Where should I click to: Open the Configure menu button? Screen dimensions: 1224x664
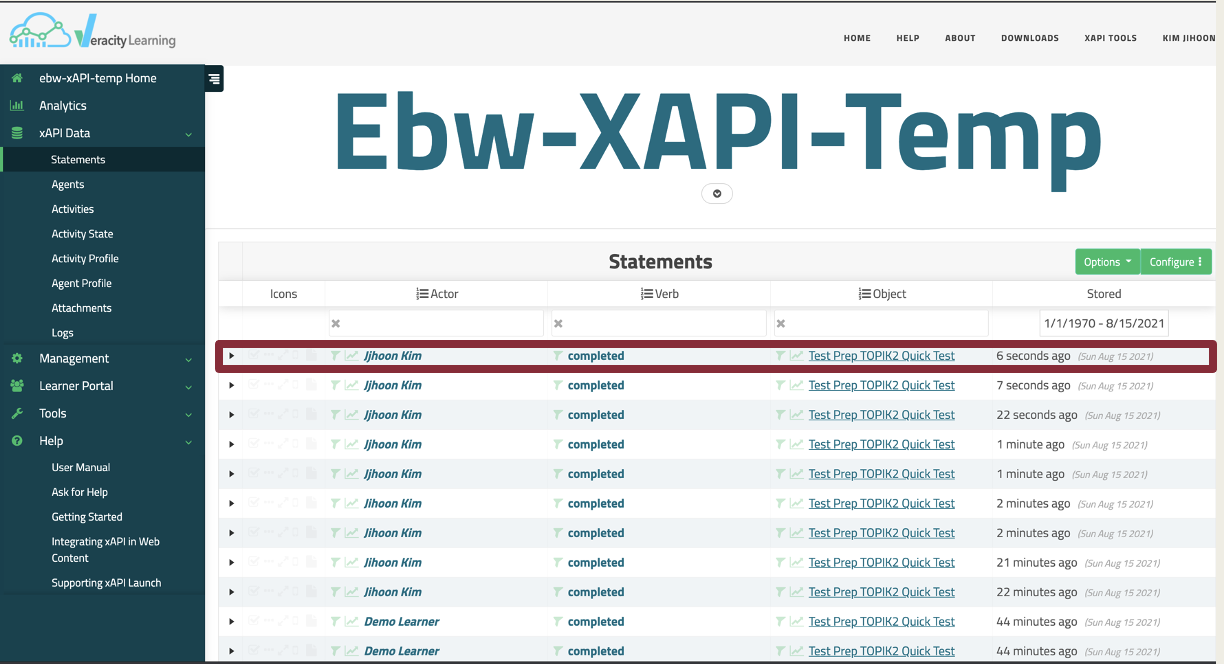pos(1176,262)
